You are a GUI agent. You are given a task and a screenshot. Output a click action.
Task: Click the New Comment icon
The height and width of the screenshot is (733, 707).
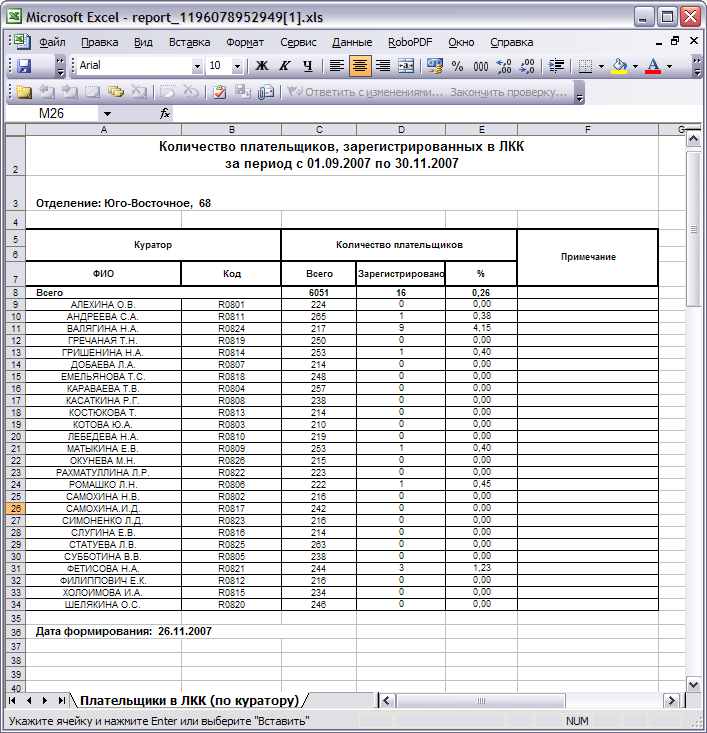tap(23, 92)
